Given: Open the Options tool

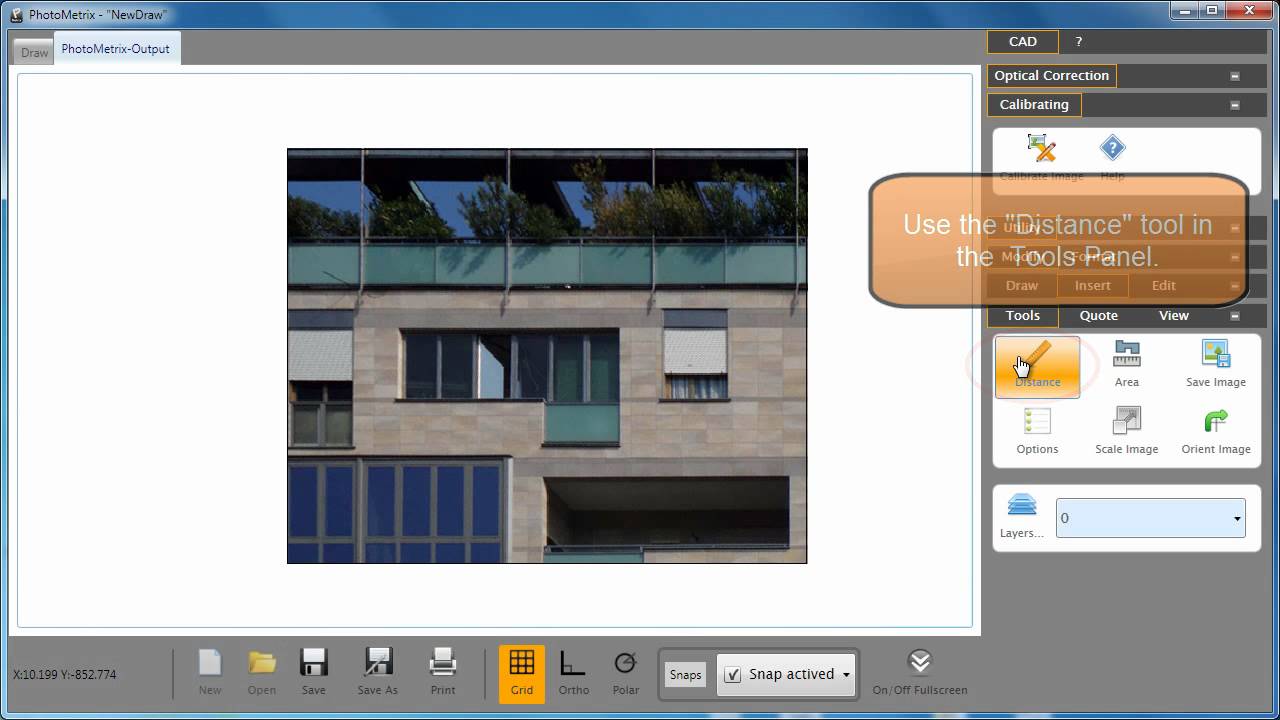Looking at the screenshot, I should (1037, 431).
